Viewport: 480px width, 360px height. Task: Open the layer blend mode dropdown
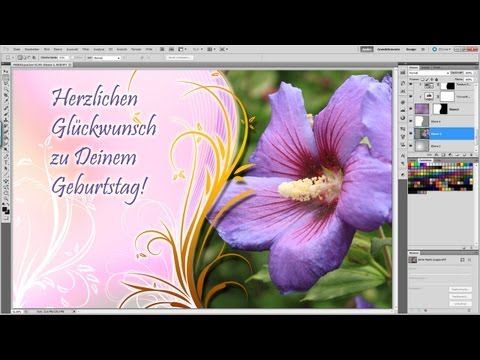tap(429, 73)
